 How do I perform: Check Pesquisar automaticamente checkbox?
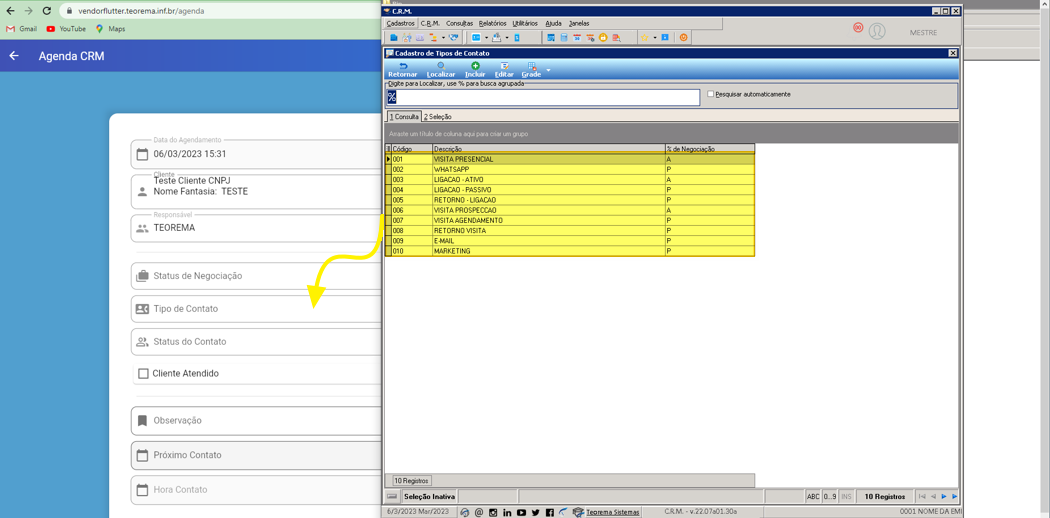(711, 94)
